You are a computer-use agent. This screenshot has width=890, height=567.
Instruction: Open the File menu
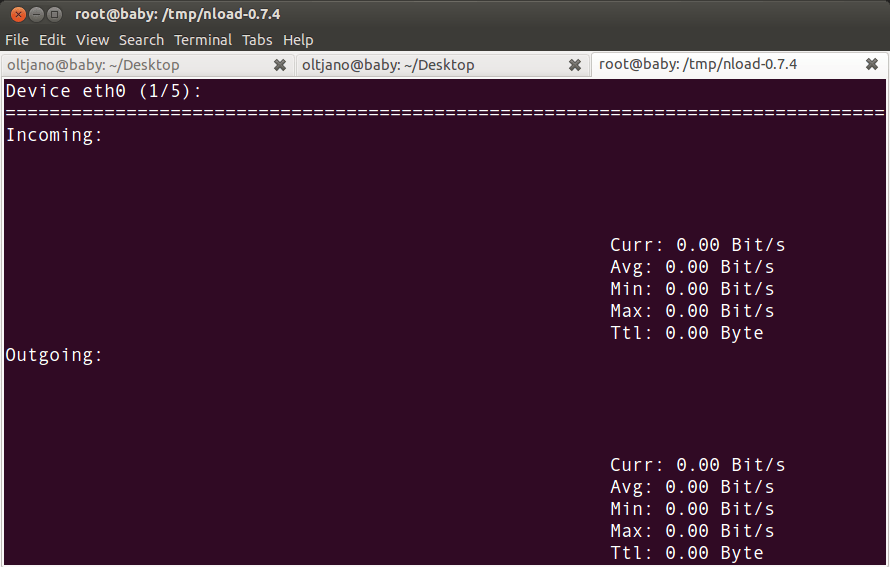point(17,40)
